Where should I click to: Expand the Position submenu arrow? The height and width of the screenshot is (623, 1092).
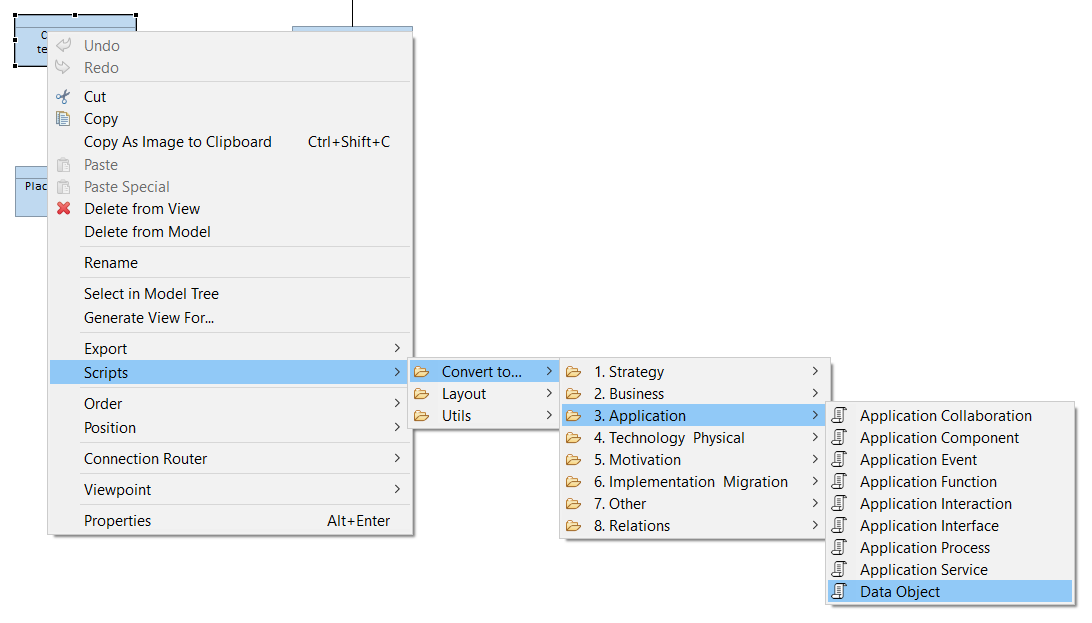click(x=397, y=427)
